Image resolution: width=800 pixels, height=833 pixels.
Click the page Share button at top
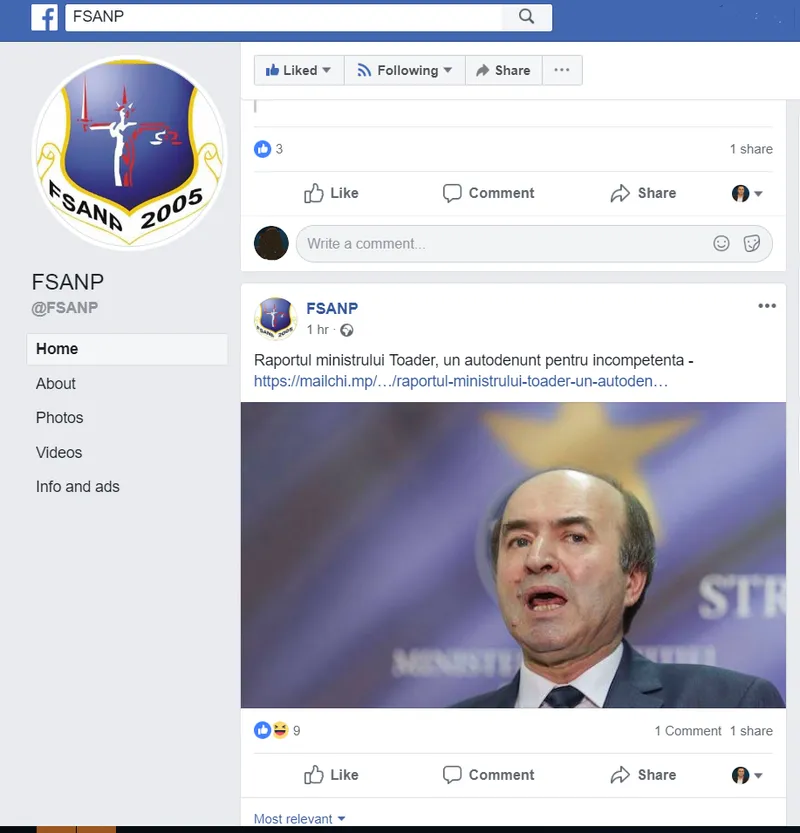pyautogui.click(x=504, y=70)
